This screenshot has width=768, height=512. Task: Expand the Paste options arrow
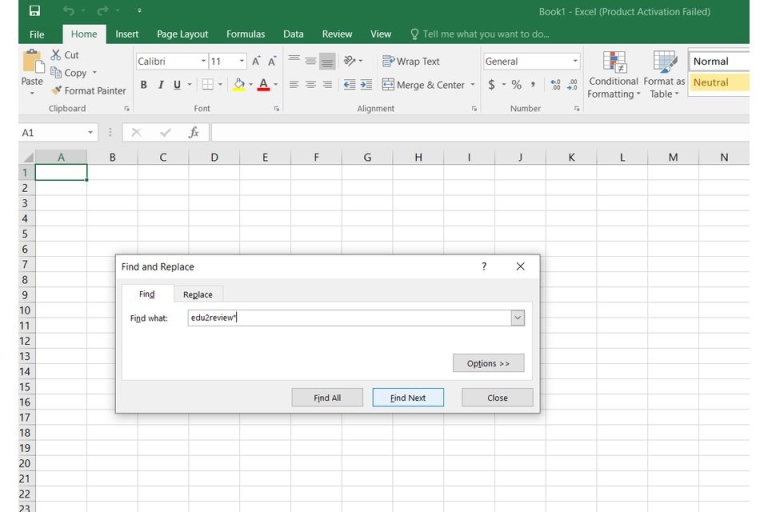click(32, 93)
